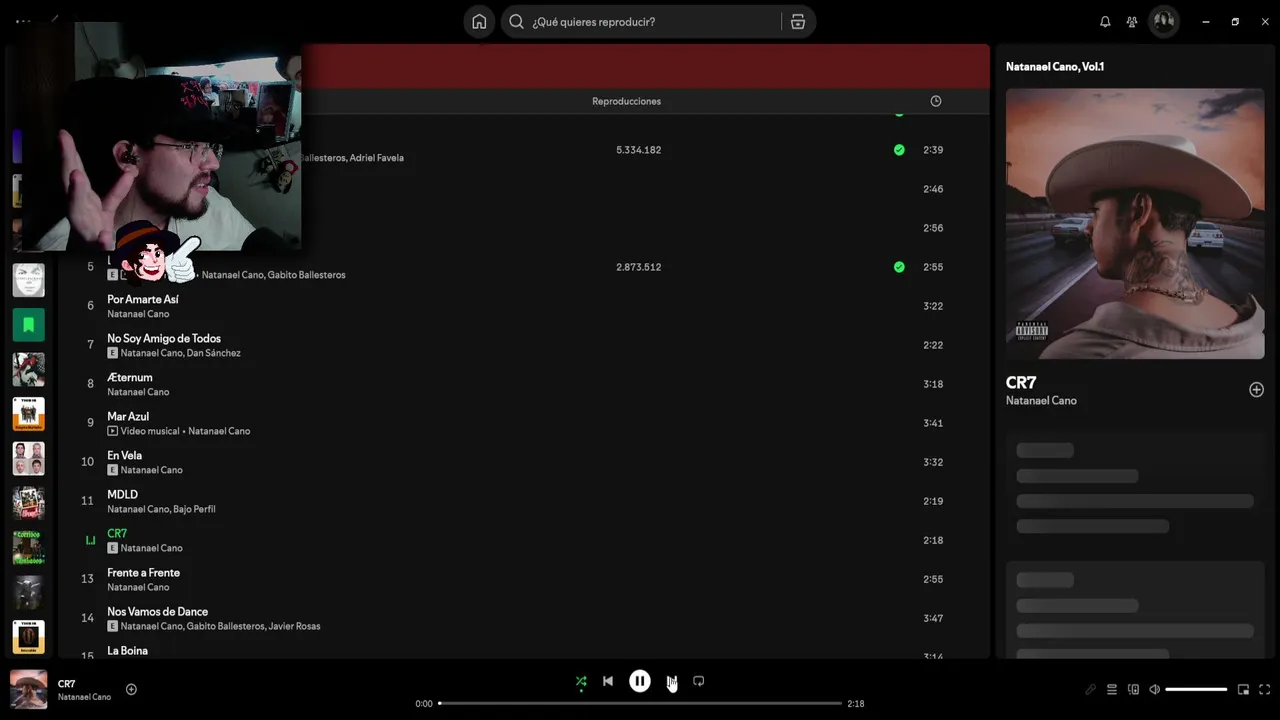
Task: Open the playback queue
Action: point(1112,689)
